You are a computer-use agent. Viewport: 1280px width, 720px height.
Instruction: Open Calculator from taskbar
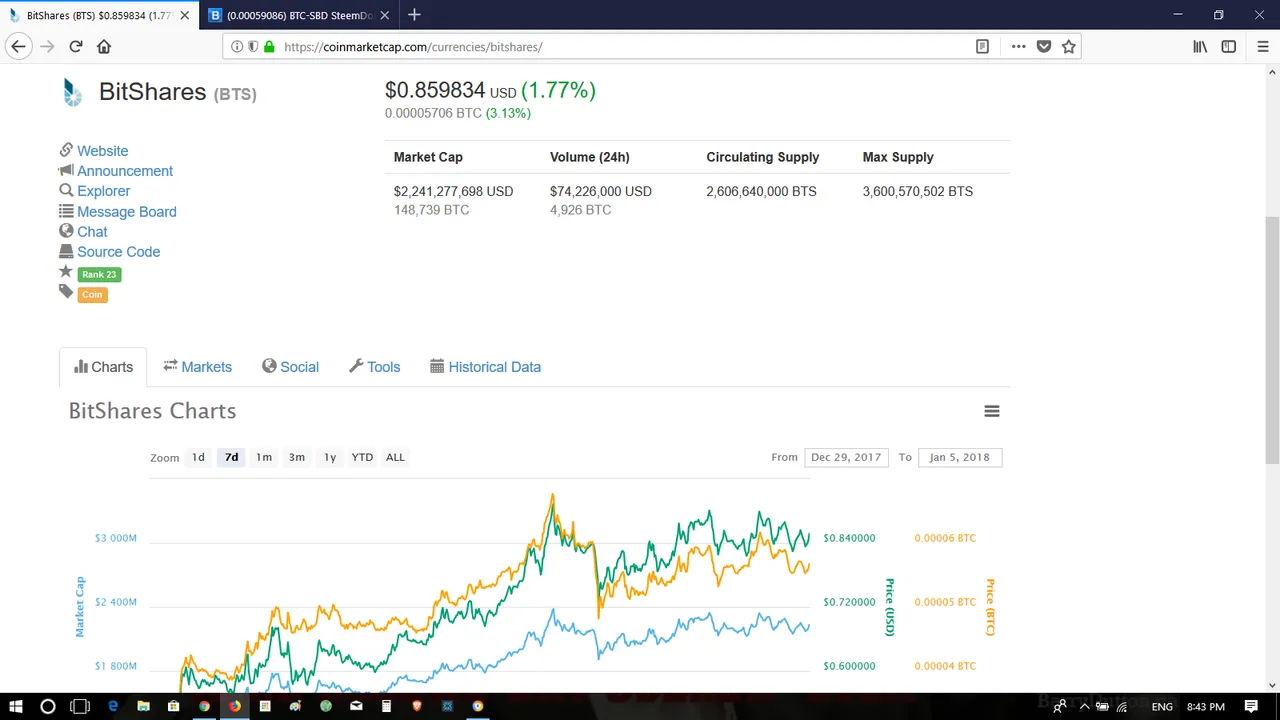click(386, 706)
